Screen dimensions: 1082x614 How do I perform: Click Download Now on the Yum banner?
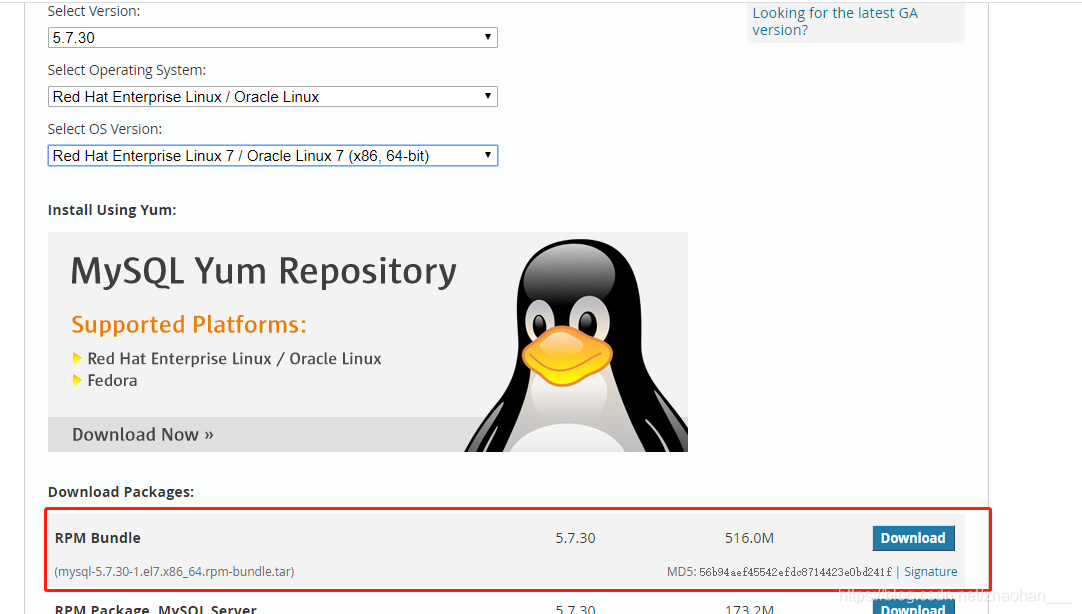click(143, 435)
